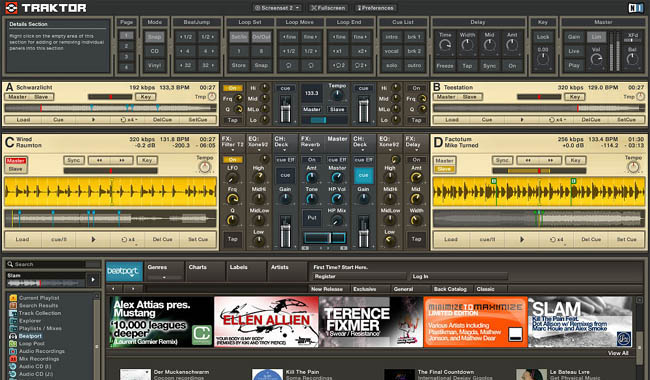Image resolution: width=650 pixels, height=380 pixels.
Task: Play deck D track Factotum
Action: [522, 240]
